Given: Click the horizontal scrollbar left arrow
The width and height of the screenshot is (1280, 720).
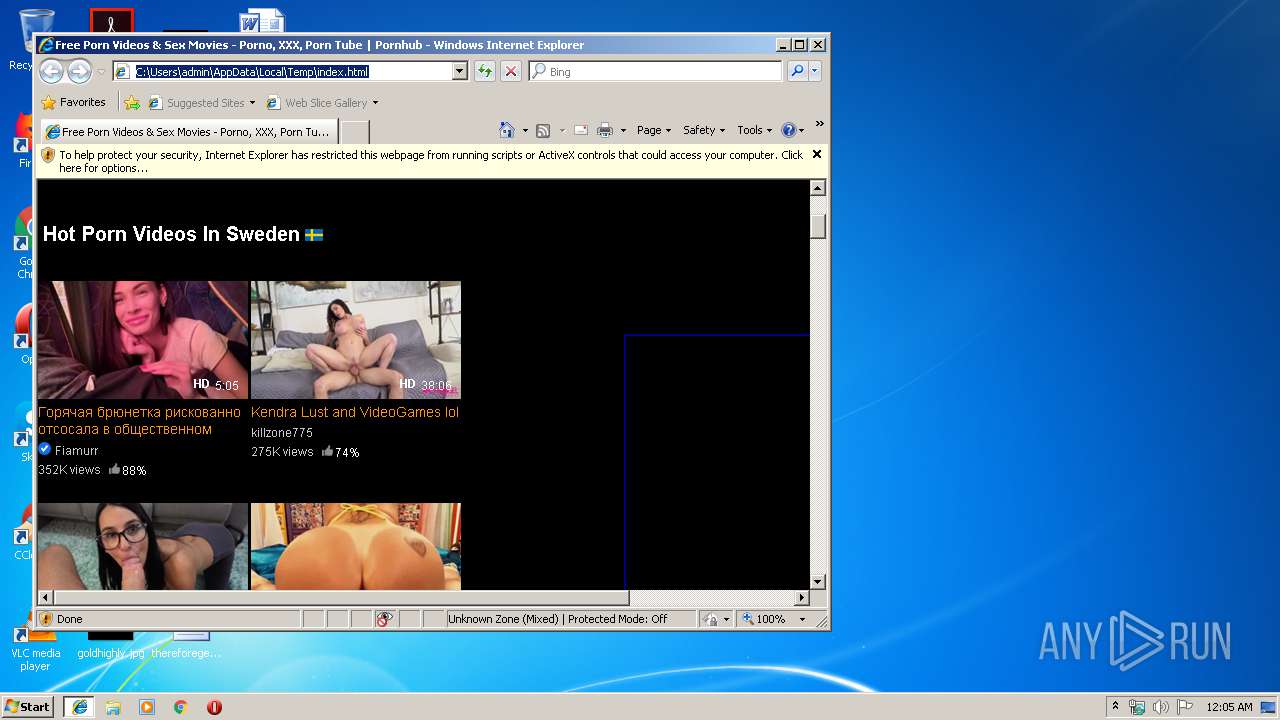Looking at the screenshot, I should click(x=45, y=598).
